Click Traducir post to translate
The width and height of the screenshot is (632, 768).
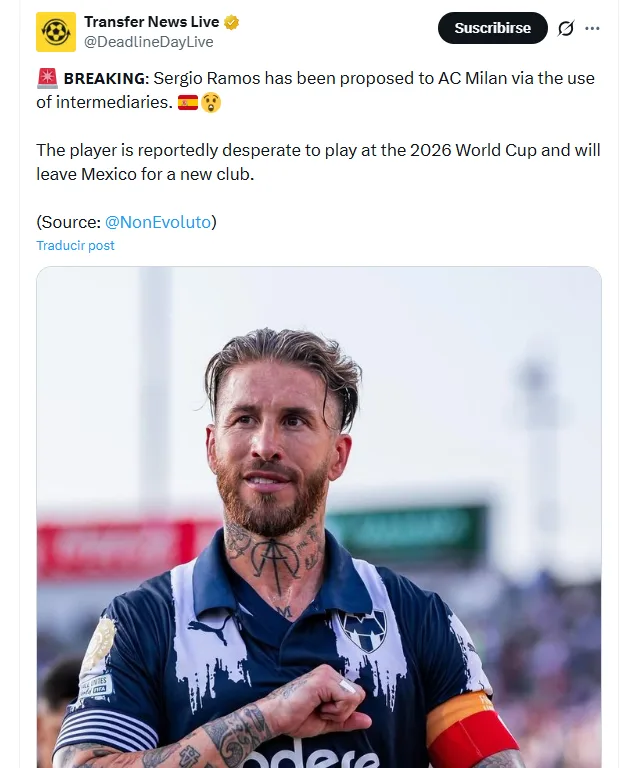tap(76, 246)
